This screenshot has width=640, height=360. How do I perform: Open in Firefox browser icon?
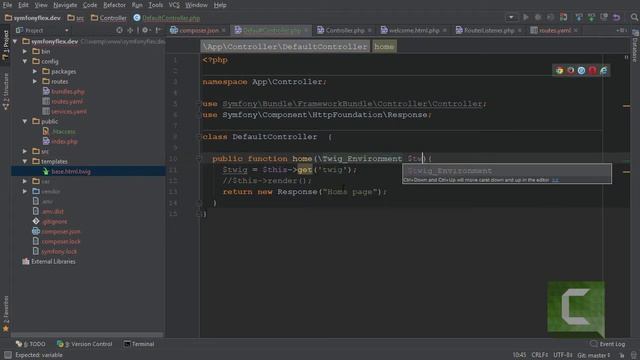570,71
